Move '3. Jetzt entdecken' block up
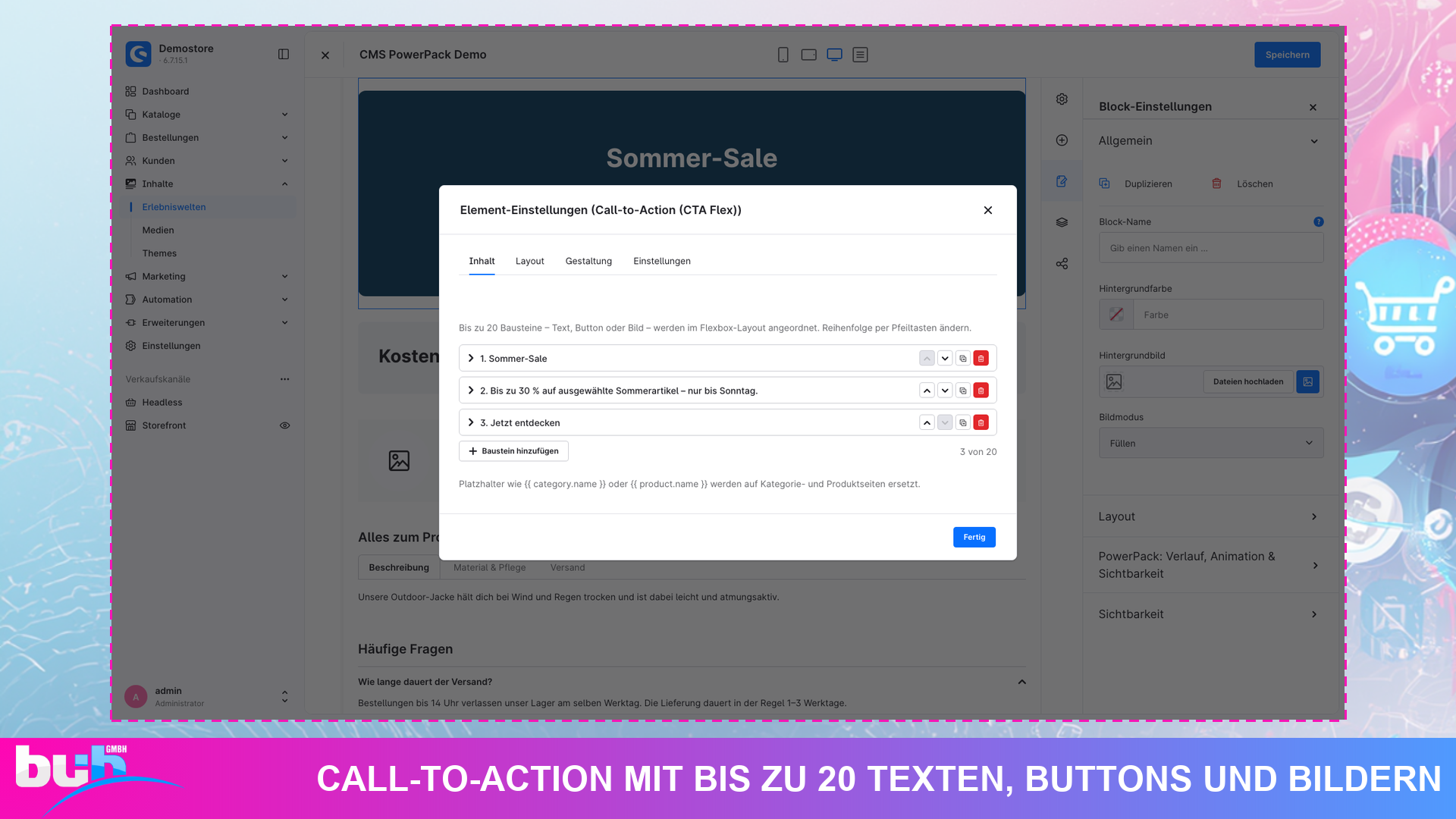1456x819 pixels. point(927,423)
